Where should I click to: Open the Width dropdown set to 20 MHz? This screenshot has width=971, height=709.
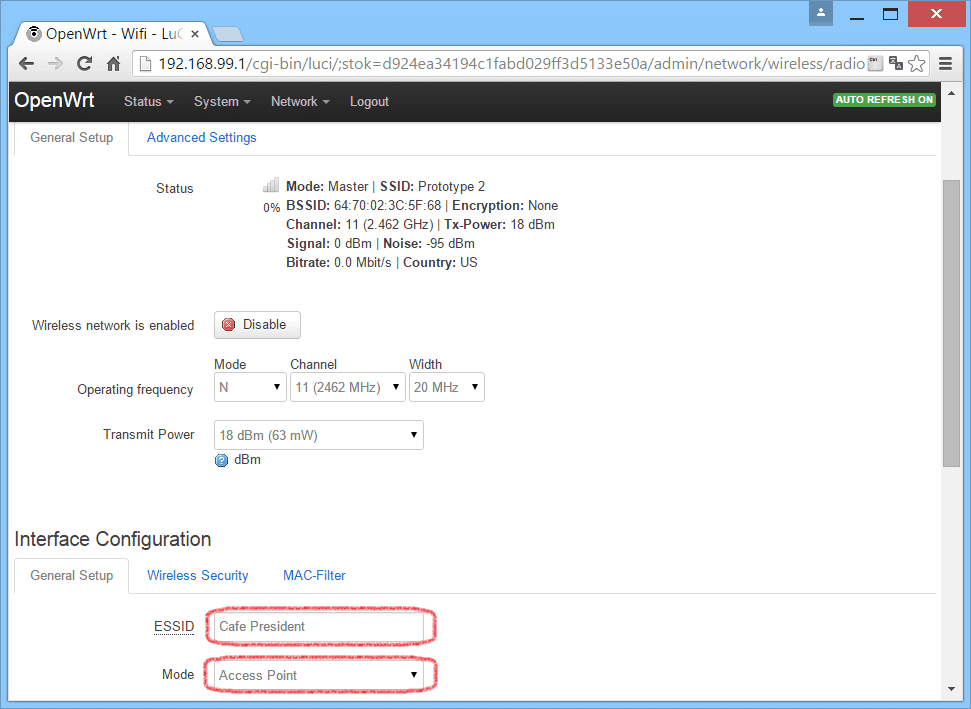tap(446, 387)
